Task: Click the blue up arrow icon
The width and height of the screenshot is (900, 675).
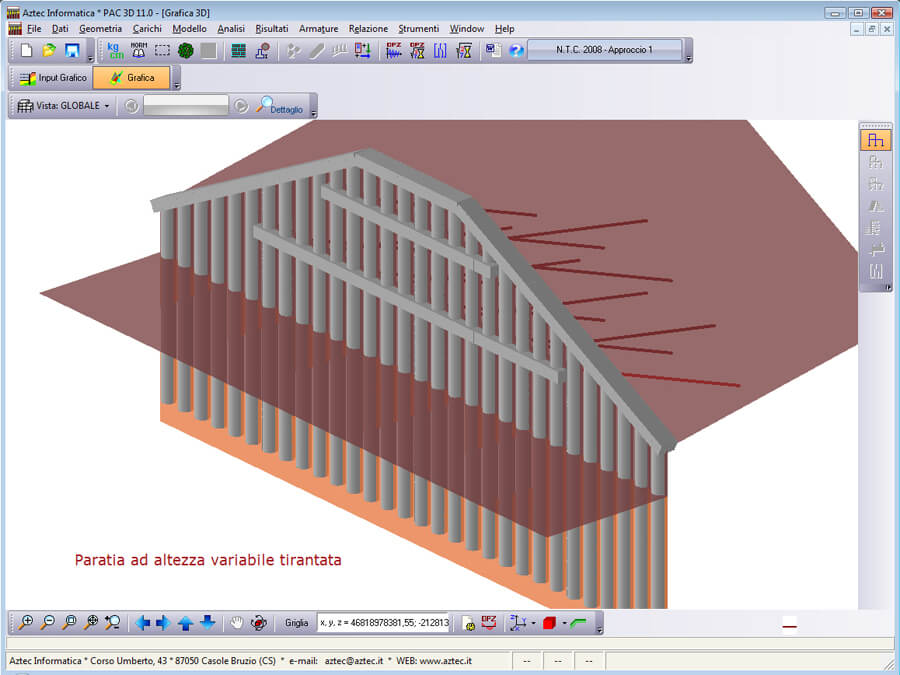Action: [186, 622]
